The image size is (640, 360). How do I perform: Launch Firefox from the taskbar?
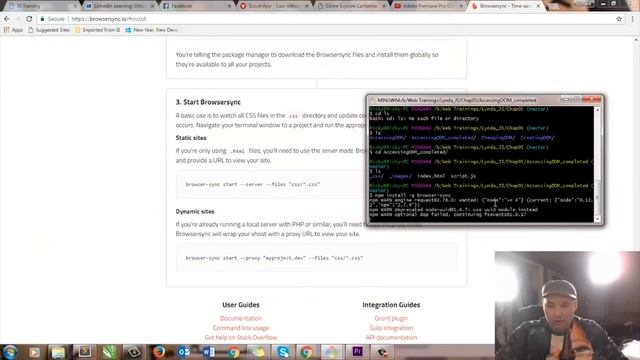point(159,352)
